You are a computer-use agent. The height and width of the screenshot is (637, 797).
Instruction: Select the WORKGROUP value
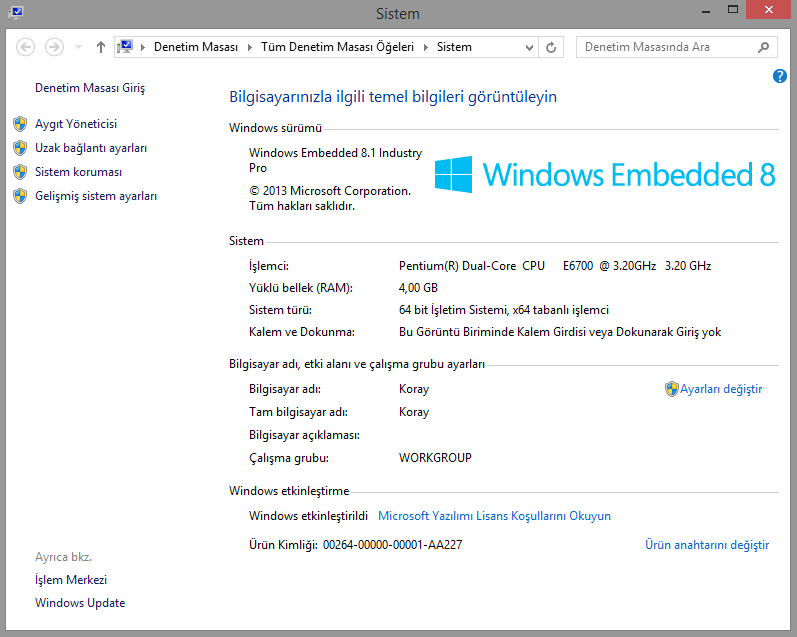click(435, 458)
